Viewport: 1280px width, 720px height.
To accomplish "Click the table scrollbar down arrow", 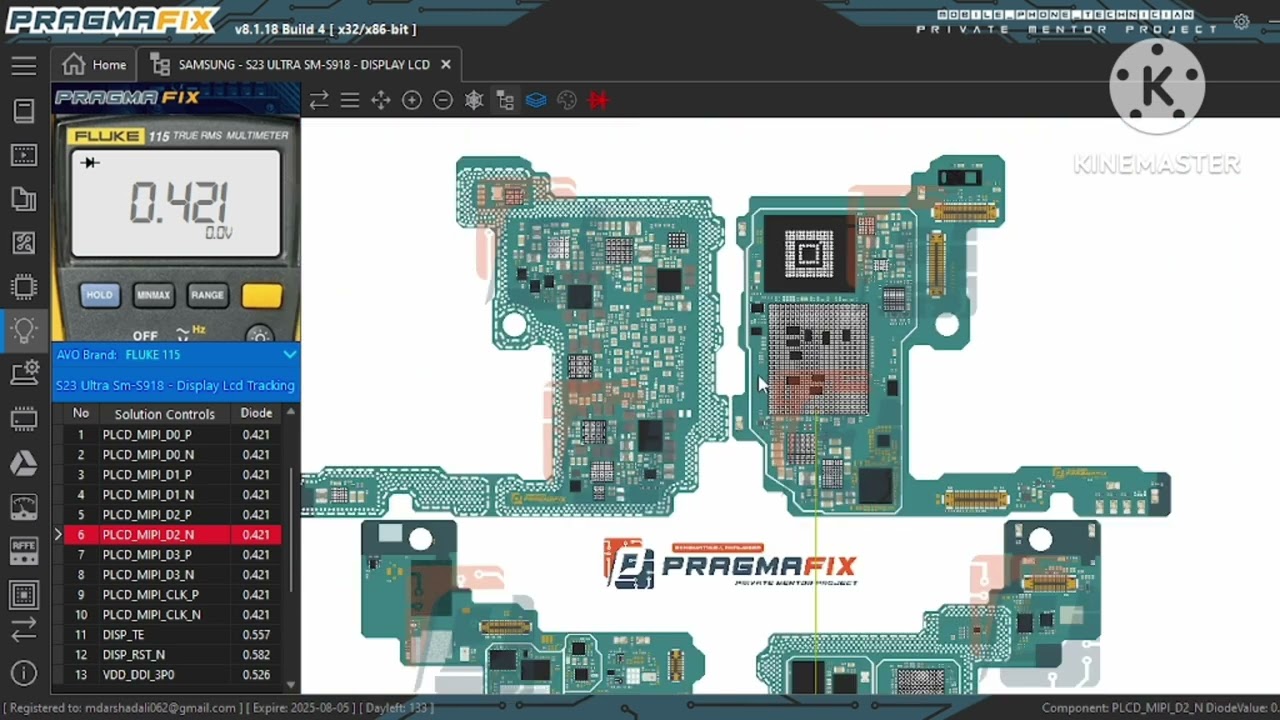I will (291, 686).
